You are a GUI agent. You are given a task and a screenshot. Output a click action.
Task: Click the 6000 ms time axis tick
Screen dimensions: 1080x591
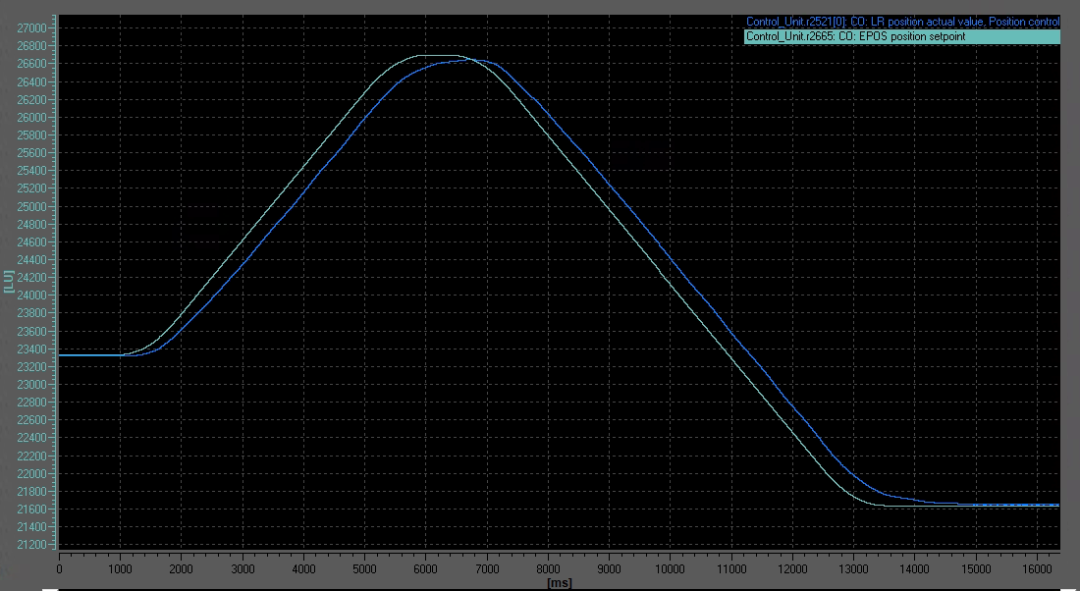coord(426,569)
